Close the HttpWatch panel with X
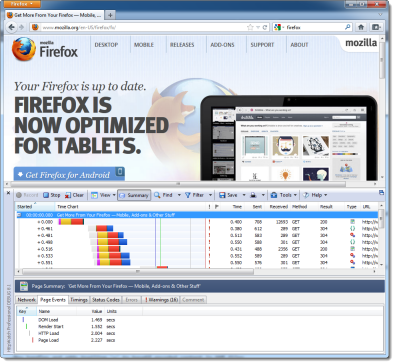 point(9,193)
